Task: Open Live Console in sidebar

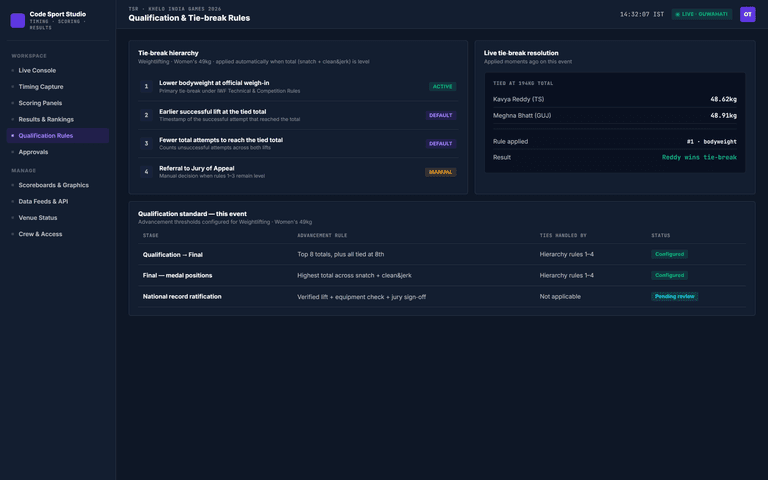Action: pyautogui.click(x=58, y=71)
